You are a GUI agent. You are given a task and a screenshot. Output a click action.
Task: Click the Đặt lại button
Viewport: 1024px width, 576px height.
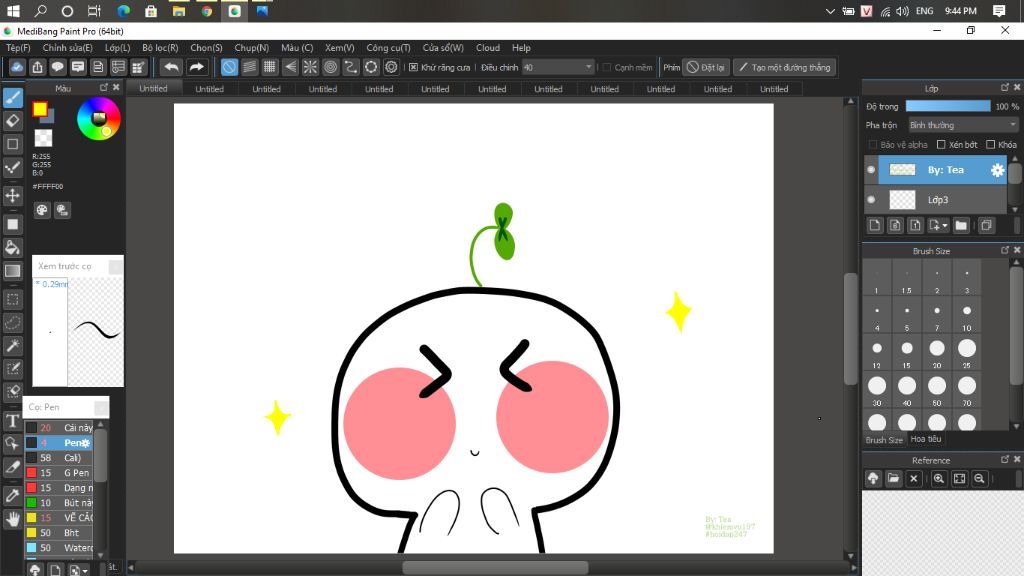tap(706, 67)
